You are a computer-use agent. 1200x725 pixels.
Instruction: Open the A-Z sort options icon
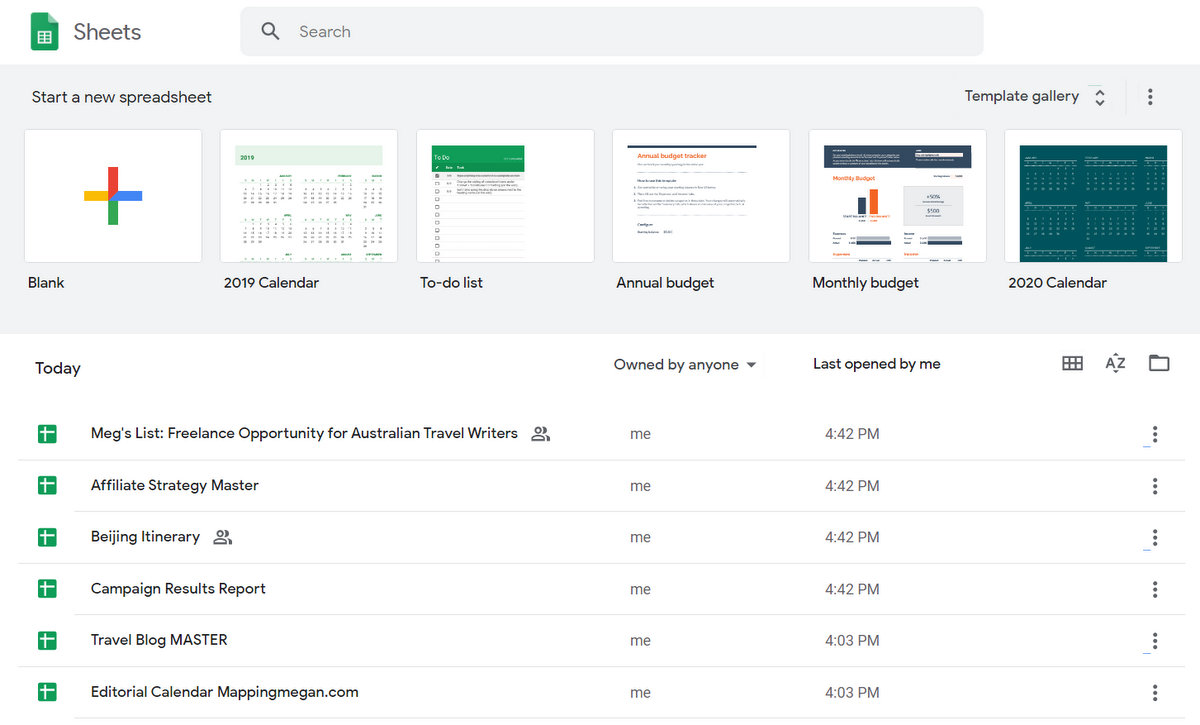(x=1115, y=364)
